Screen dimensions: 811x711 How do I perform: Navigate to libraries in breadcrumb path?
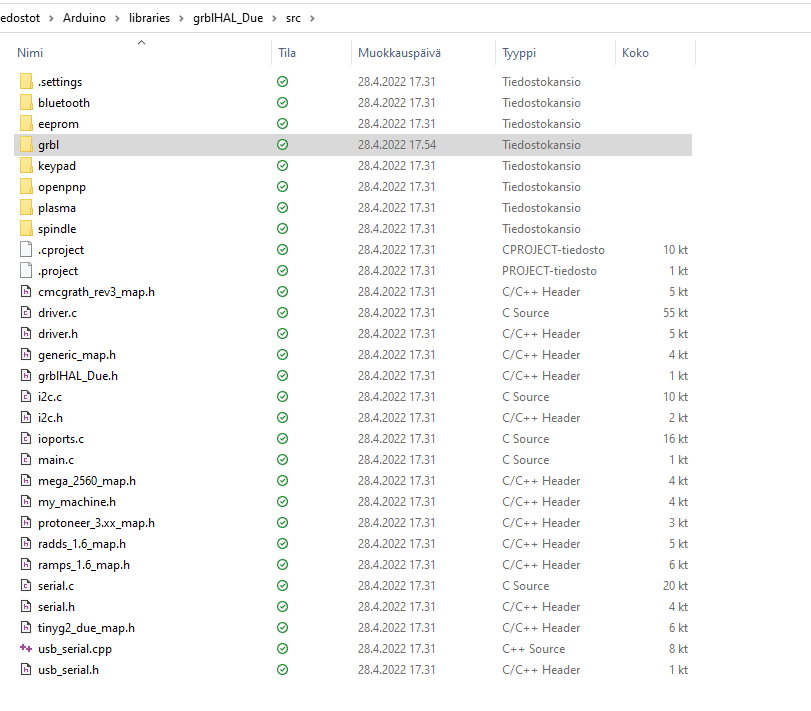[149, 18]
